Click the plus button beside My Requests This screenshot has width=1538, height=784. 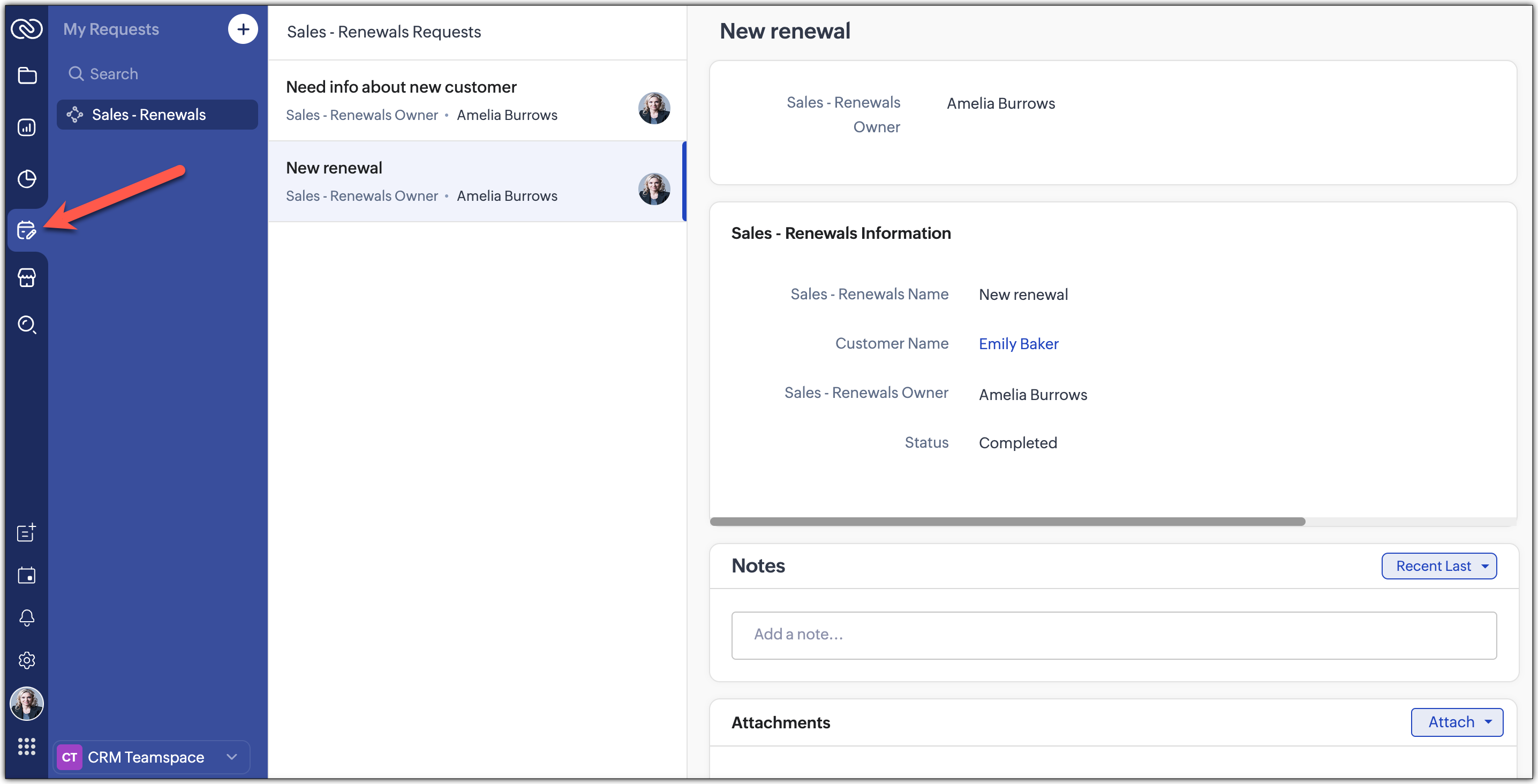pos(243,29)
